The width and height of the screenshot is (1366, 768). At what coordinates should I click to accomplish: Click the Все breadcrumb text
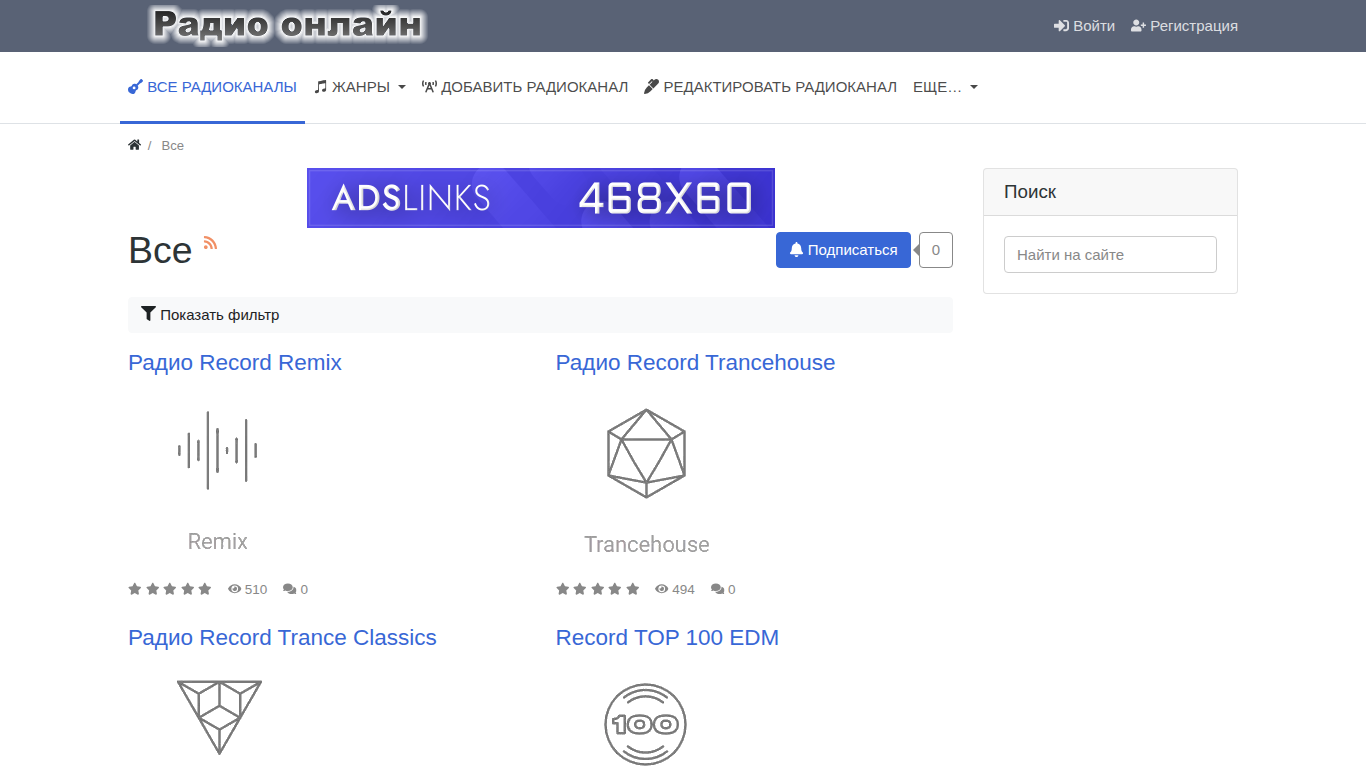coord(173,146)
